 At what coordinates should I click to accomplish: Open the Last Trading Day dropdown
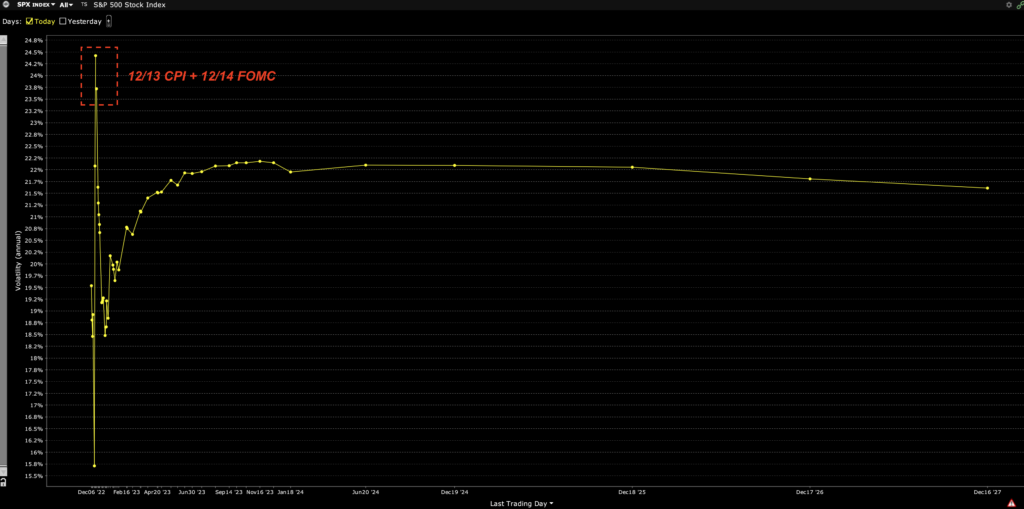[x=522, y=502]
